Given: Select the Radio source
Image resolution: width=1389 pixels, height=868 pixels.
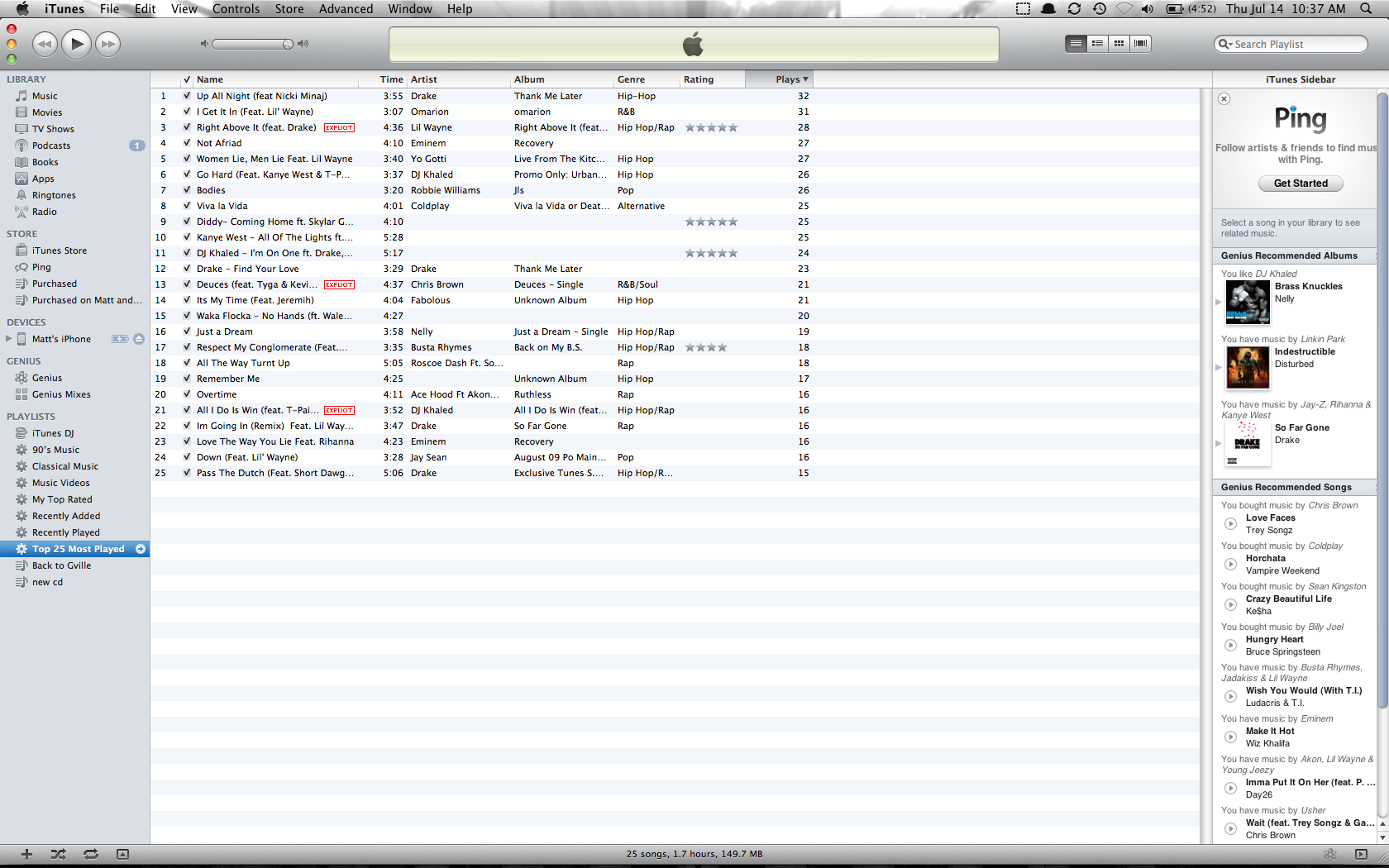Looking at the screenshot, I should pos(44,212).
